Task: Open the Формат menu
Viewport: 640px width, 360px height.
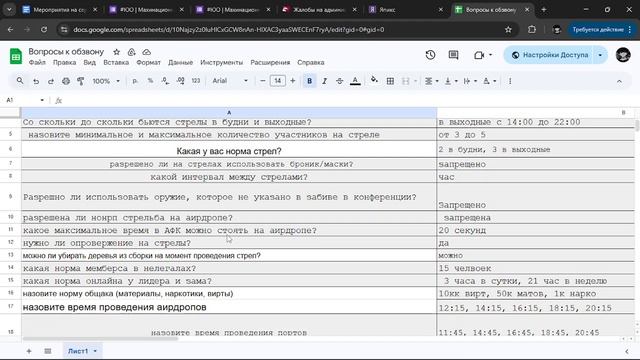Action: coord(148,62)
